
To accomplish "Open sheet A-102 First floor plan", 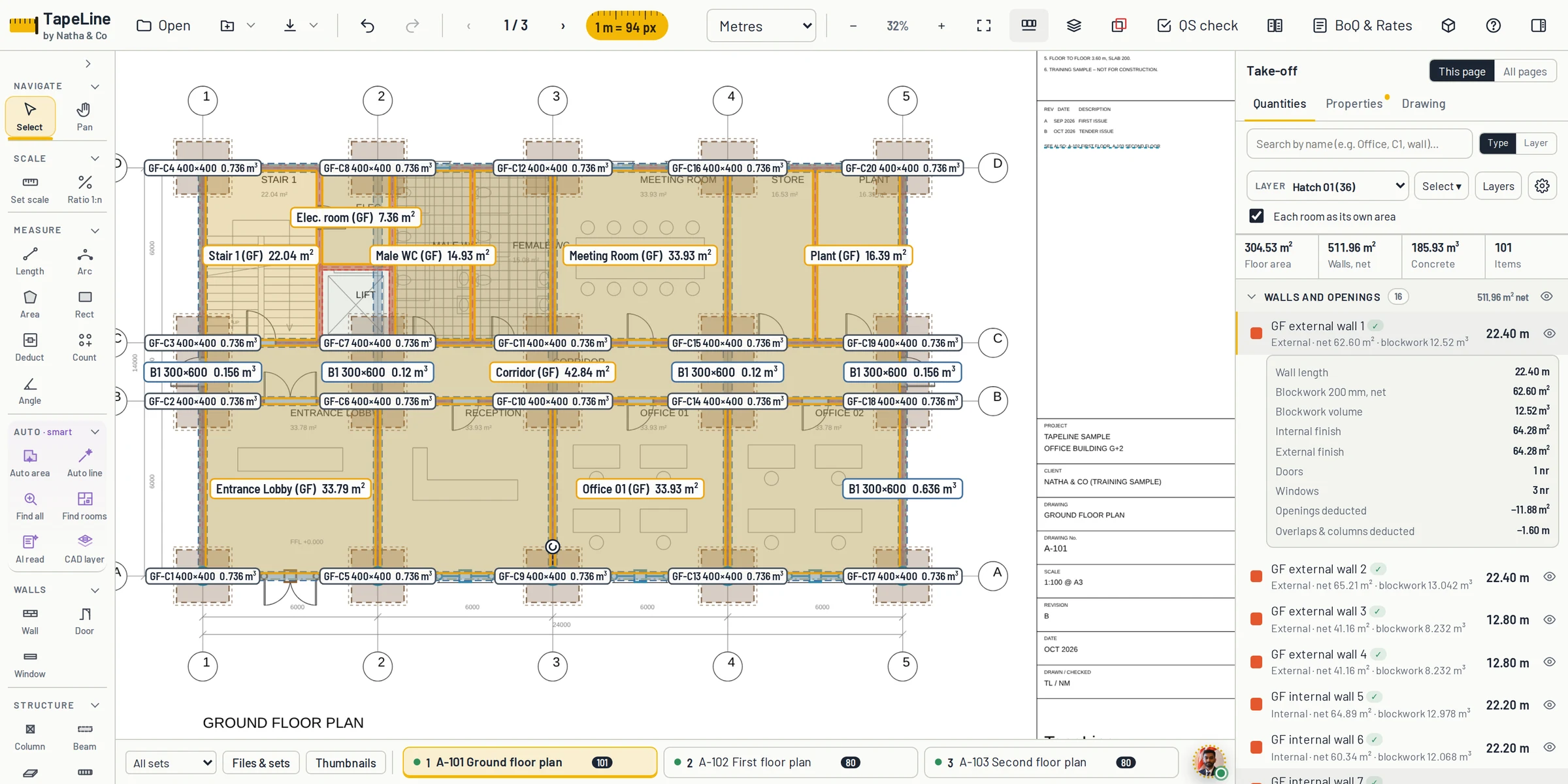I will click(x=791, y=762).
